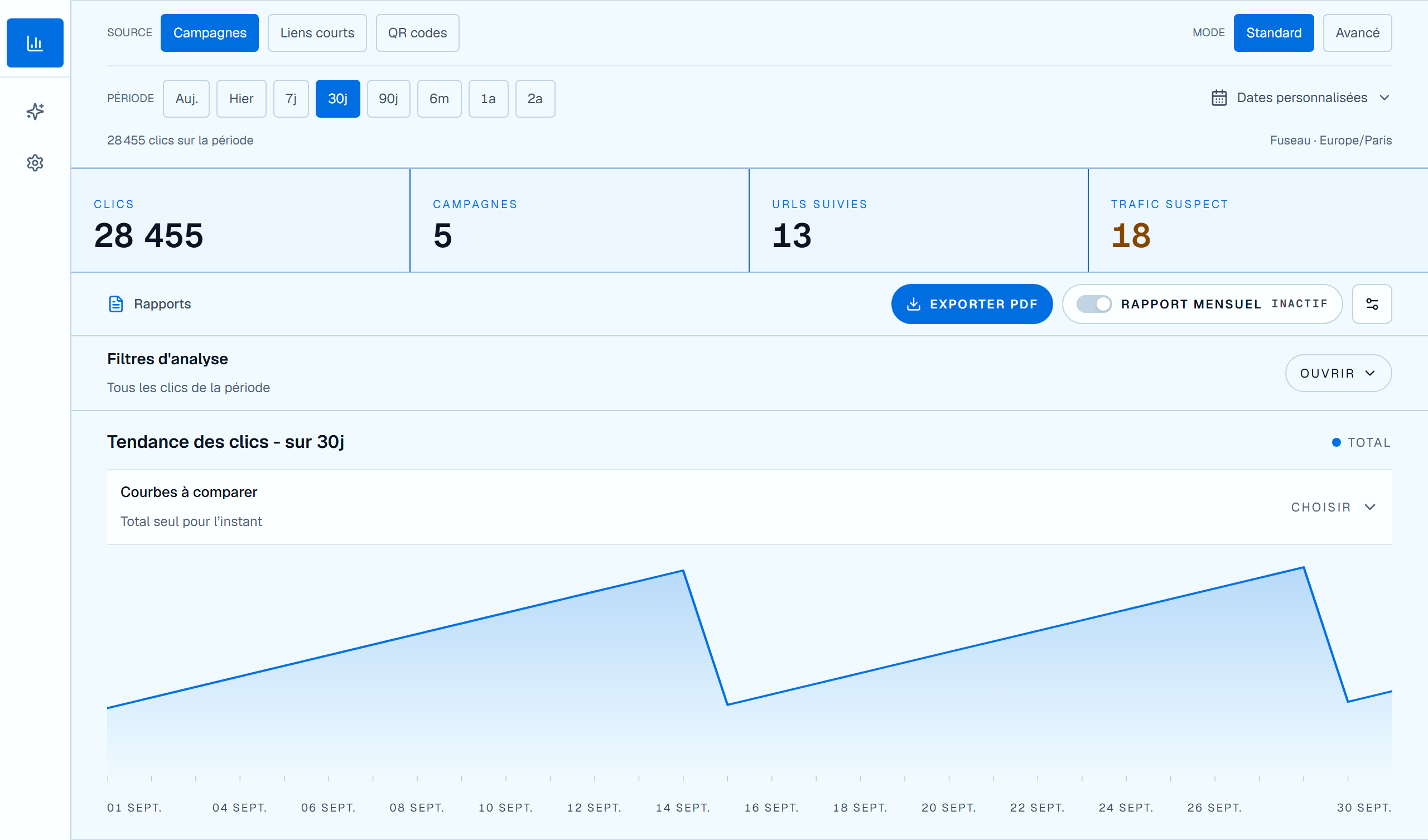1428x840 pixels.
Task: Switch to Avancé mode
Action: pos(1358,33)
